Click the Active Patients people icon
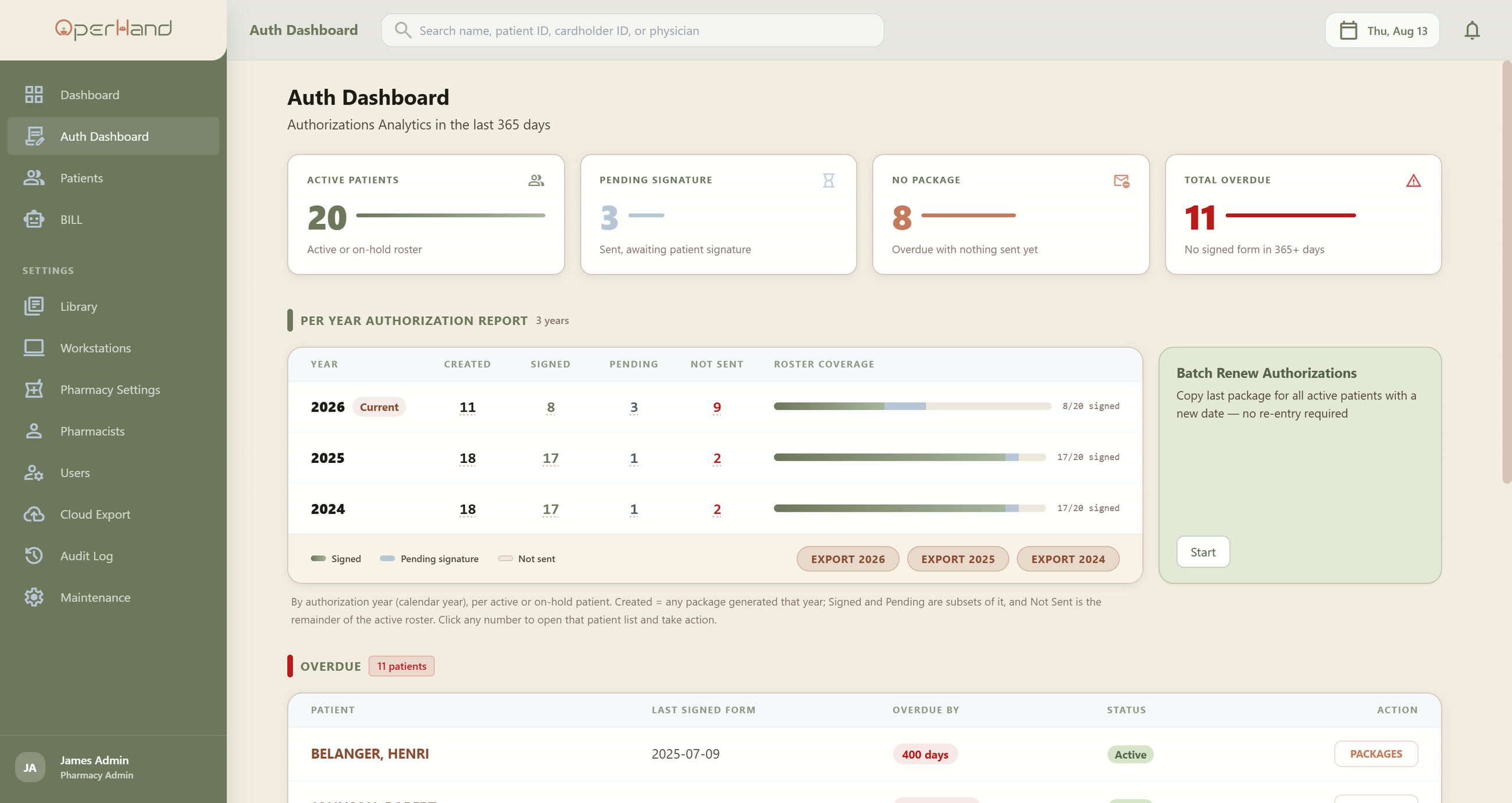Screen dimensions: 1512x803 coord(536,180)
